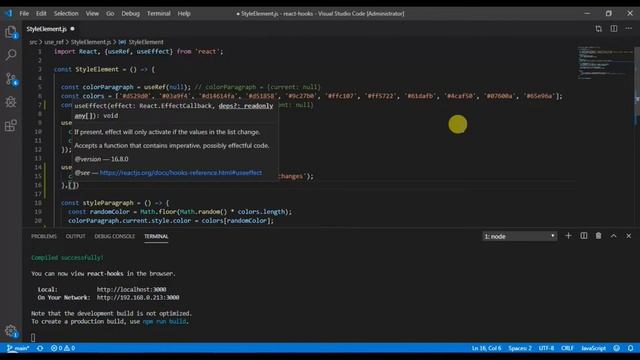Viewport: 640px width, 360px height.
Task: Switch to the PROBLEMS panel tab
Action: pyautogui.click(x=44, y=236)
